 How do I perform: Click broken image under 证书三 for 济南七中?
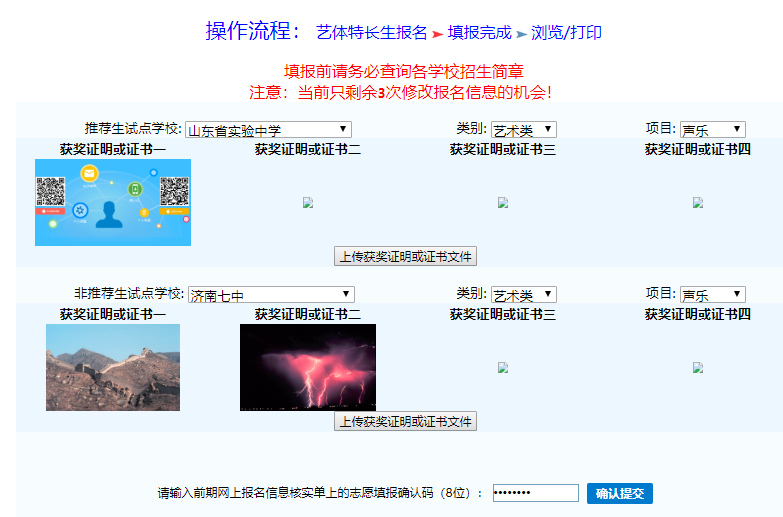503,368
